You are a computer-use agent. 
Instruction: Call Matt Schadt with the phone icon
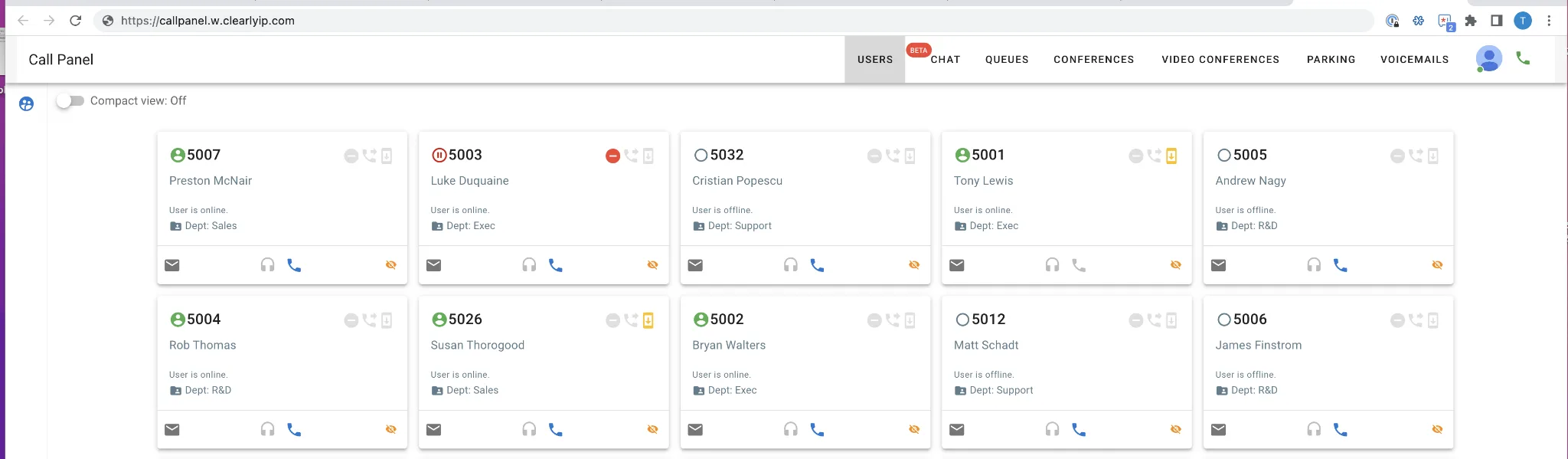pos(1079,430)
